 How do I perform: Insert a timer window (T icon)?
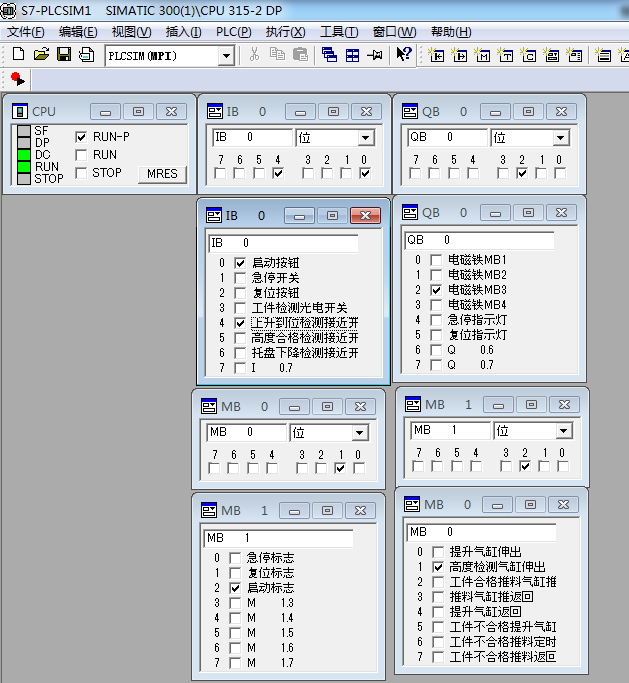click(x=505, y=55)
